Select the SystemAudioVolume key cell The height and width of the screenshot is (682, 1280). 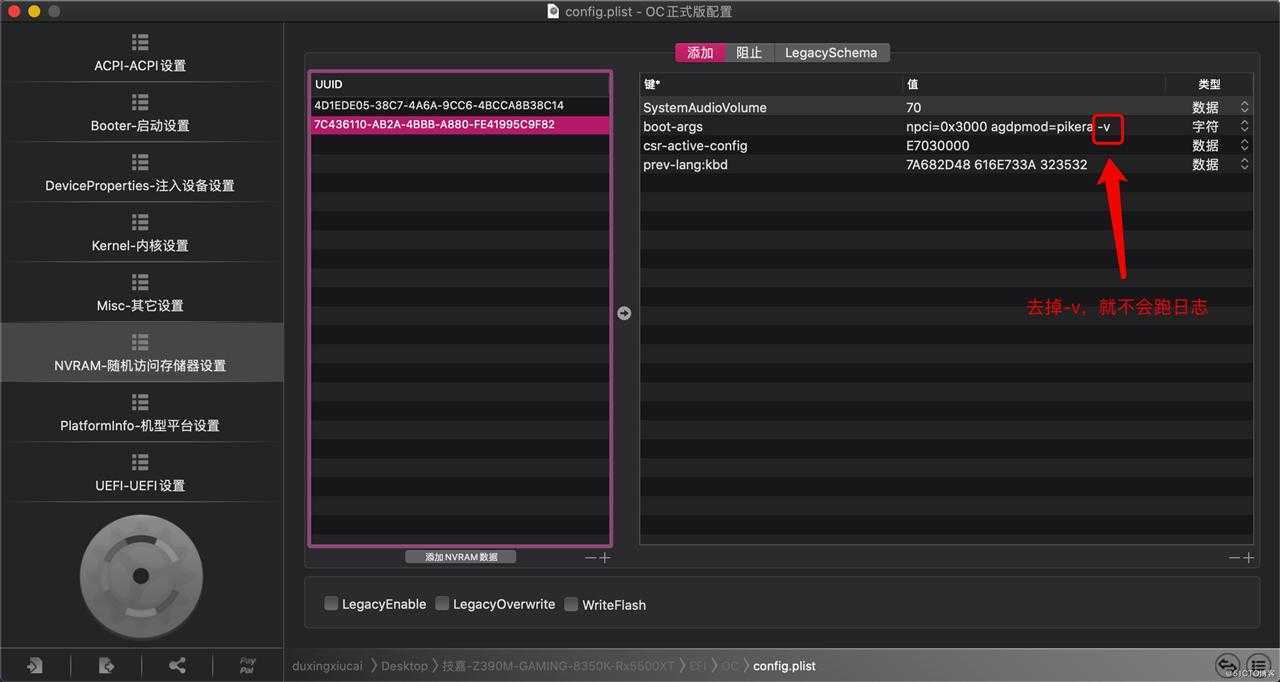[x=771, y=107]
